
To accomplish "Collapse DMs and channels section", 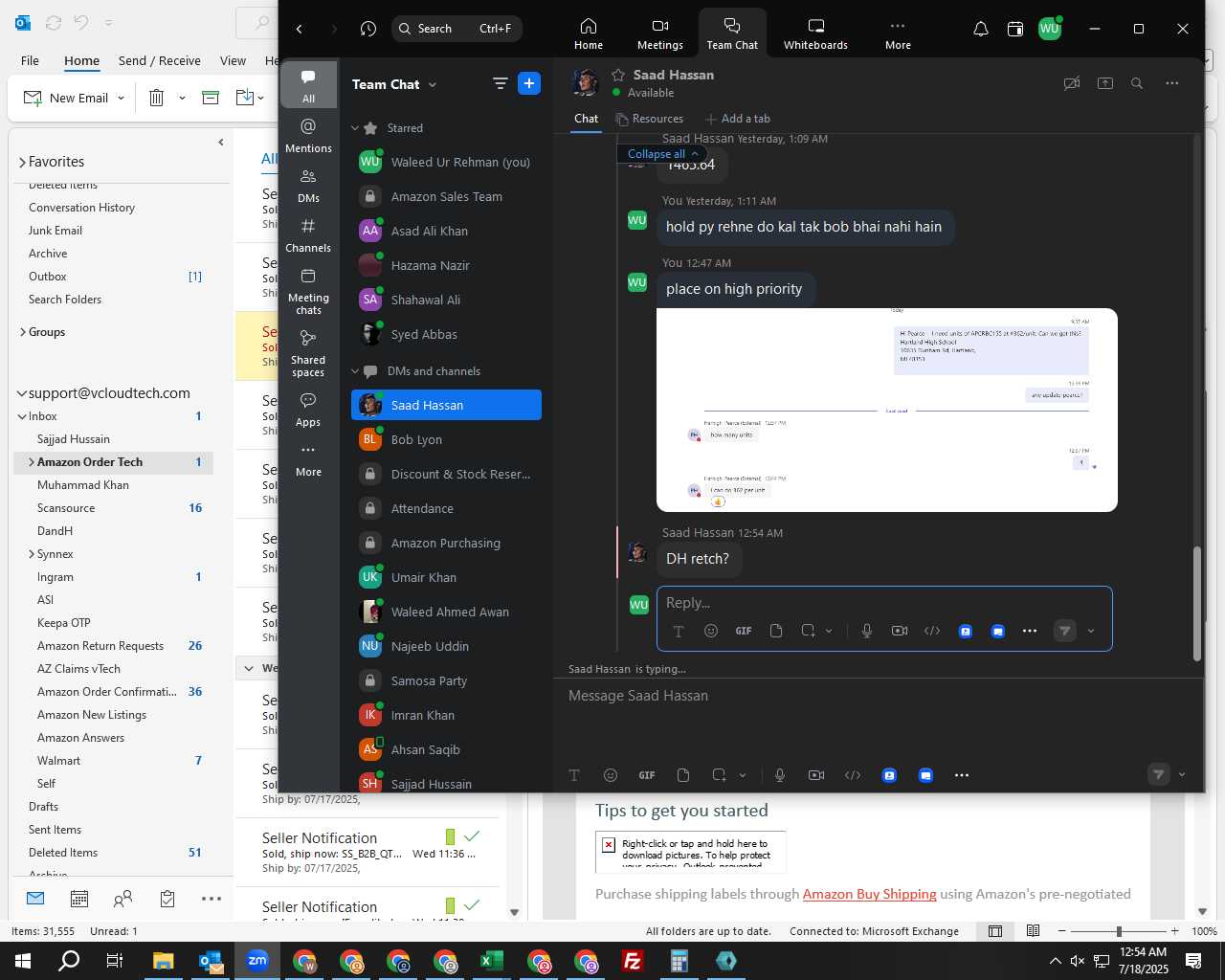I will click(x=355, y=371).
